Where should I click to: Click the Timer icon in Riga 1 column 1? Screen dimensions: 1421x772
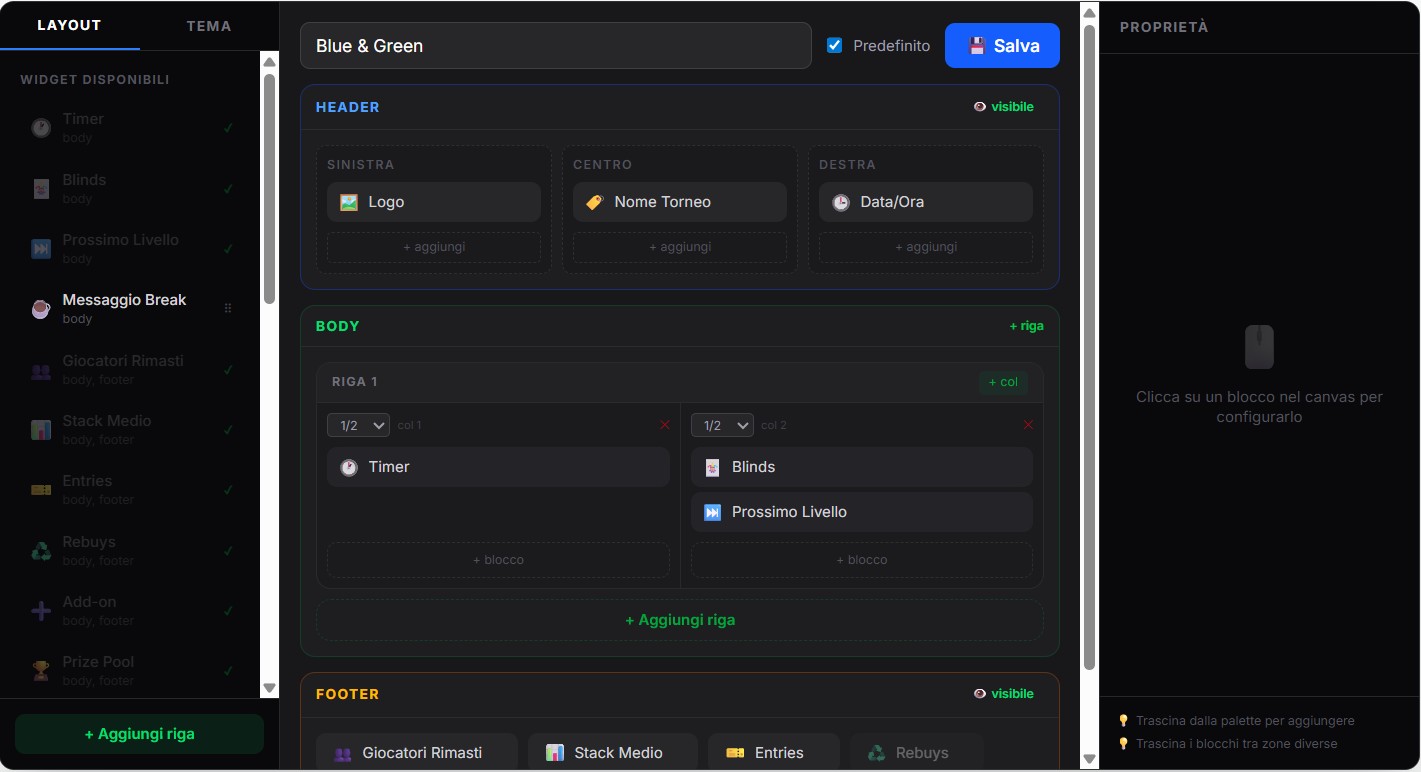tap(349, 467)
